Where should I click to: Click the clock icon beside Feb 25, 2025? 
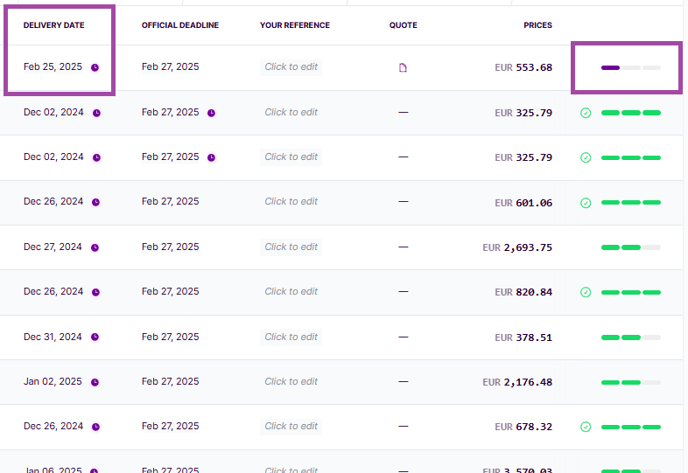pyautogui.click(x=96, y=68)
